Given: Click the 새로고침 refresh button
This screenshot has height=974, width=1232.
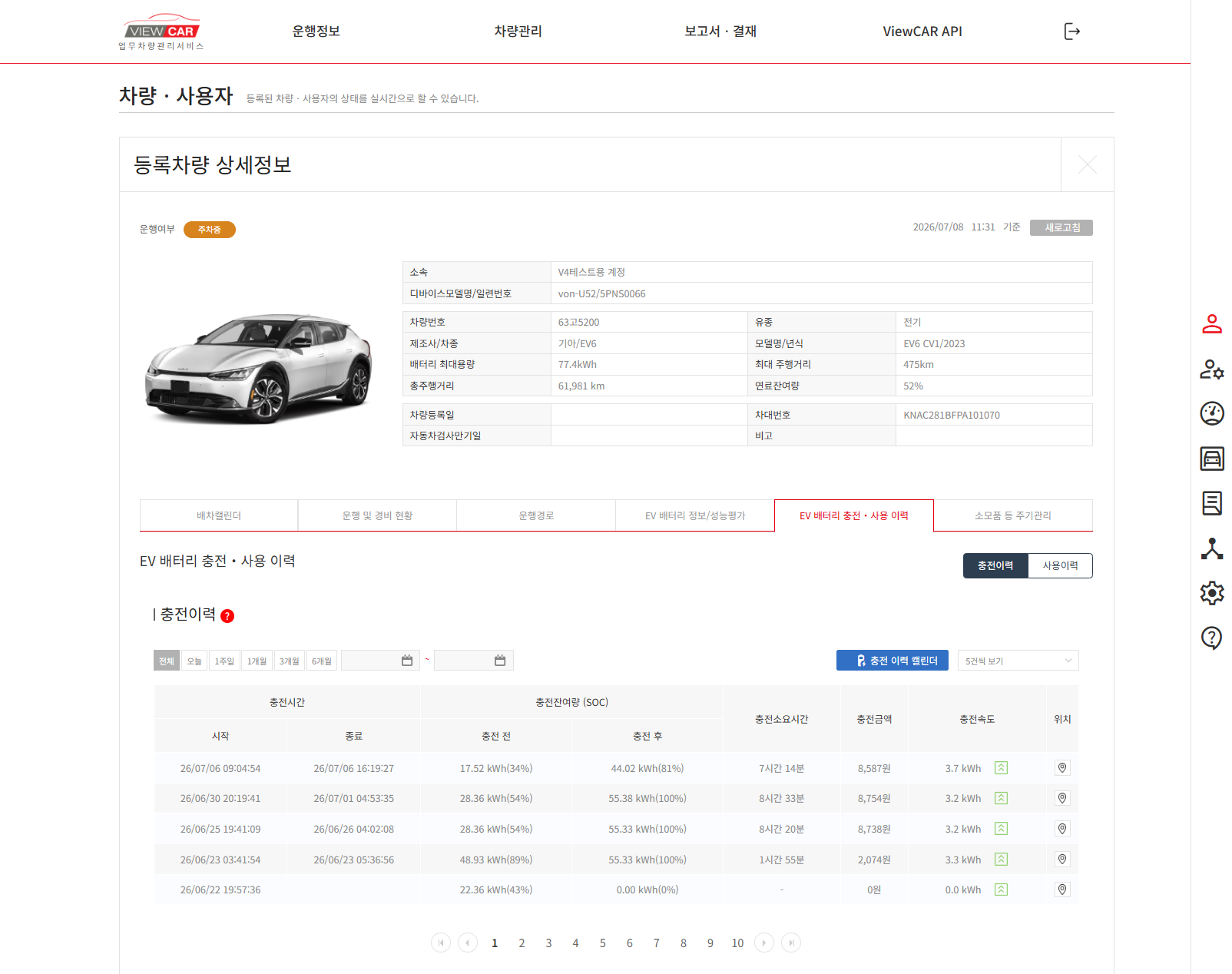Looking at the screenshot, I should click(1061, 228).
